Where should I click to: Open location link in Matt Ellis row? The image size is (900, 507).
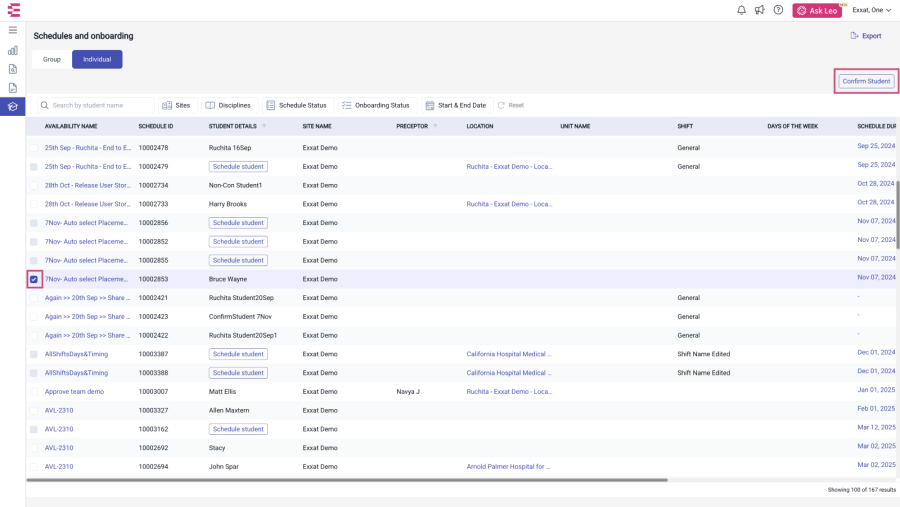coord(509,392)
